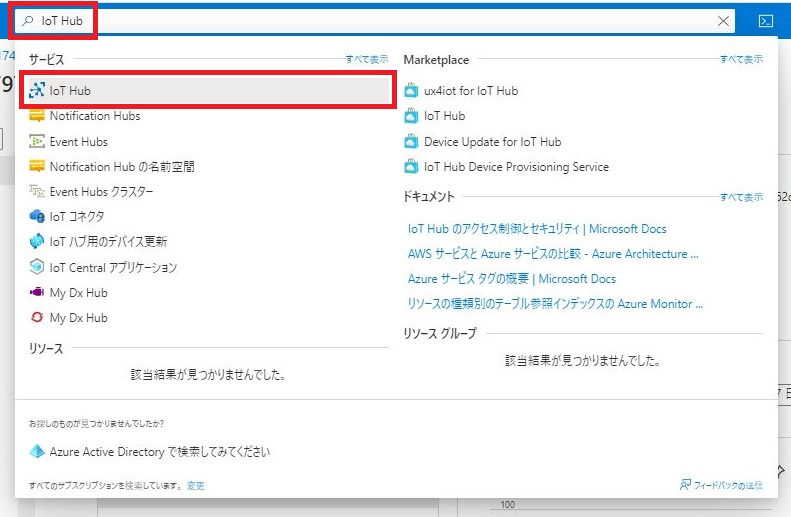Click IoT Central アプリケーション icon
This screenshot has width=791, height=517.
coord(37,267)
